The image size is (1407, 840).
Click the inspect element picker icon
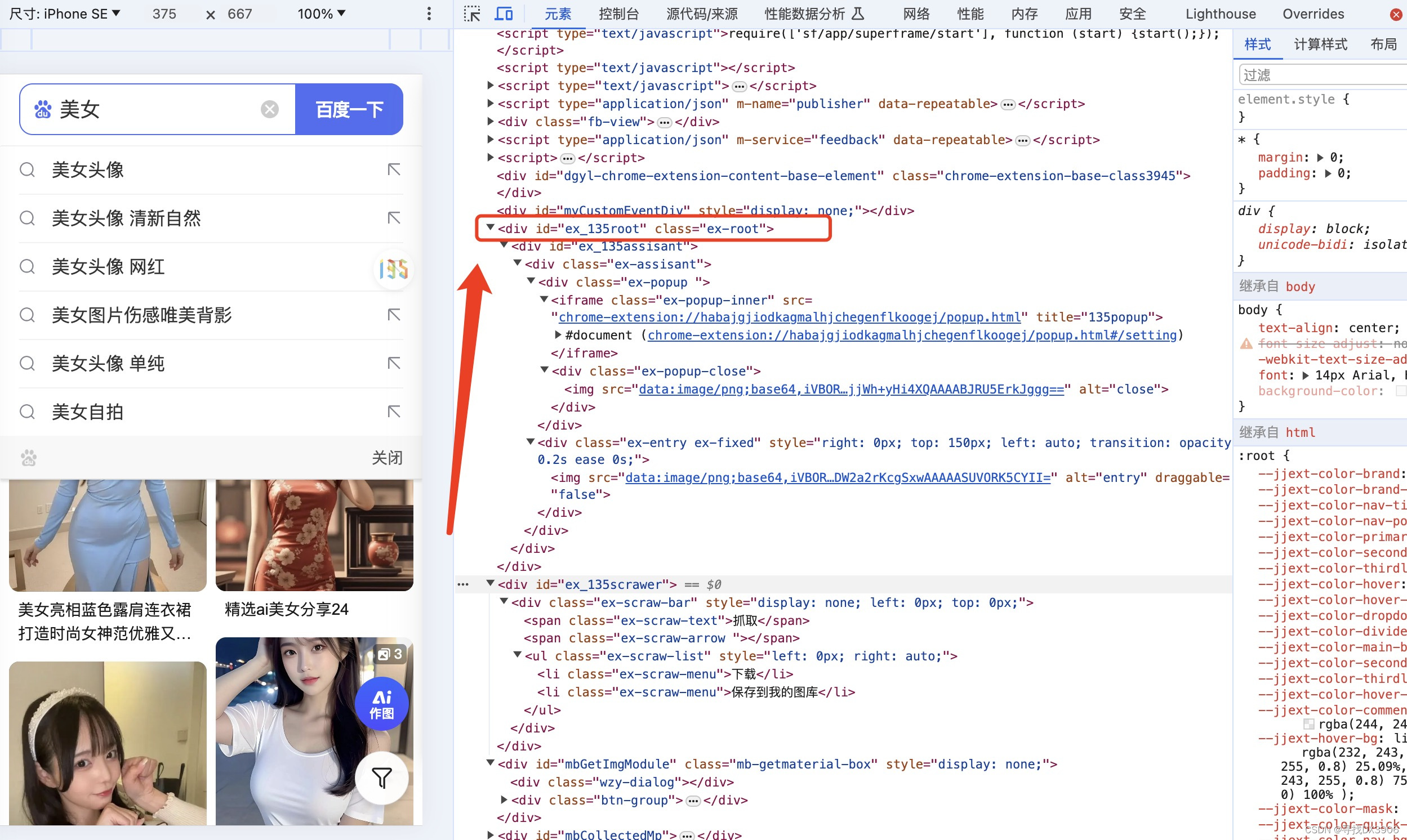471,14
